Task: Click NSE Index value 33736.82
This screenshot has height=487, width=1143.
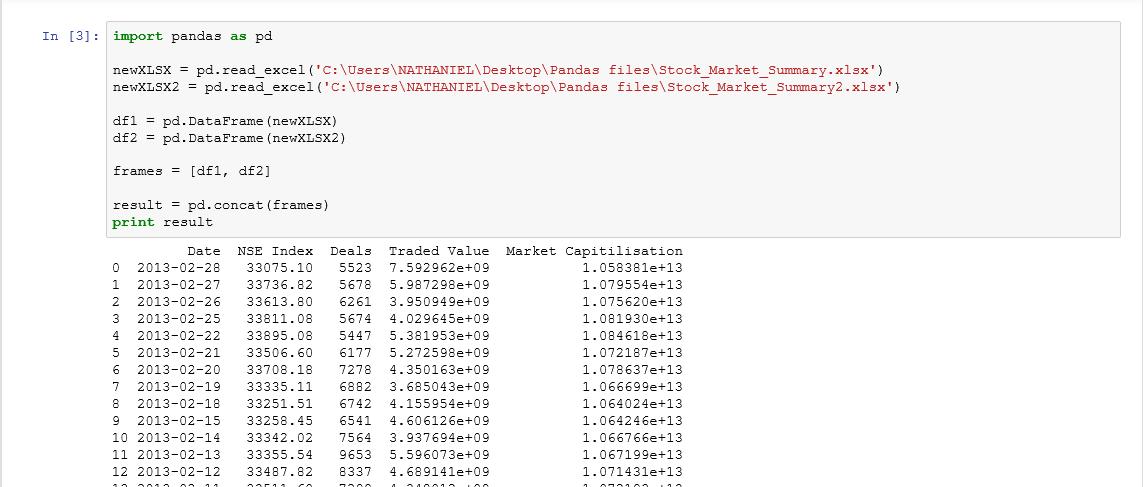Action: (279, 285)
